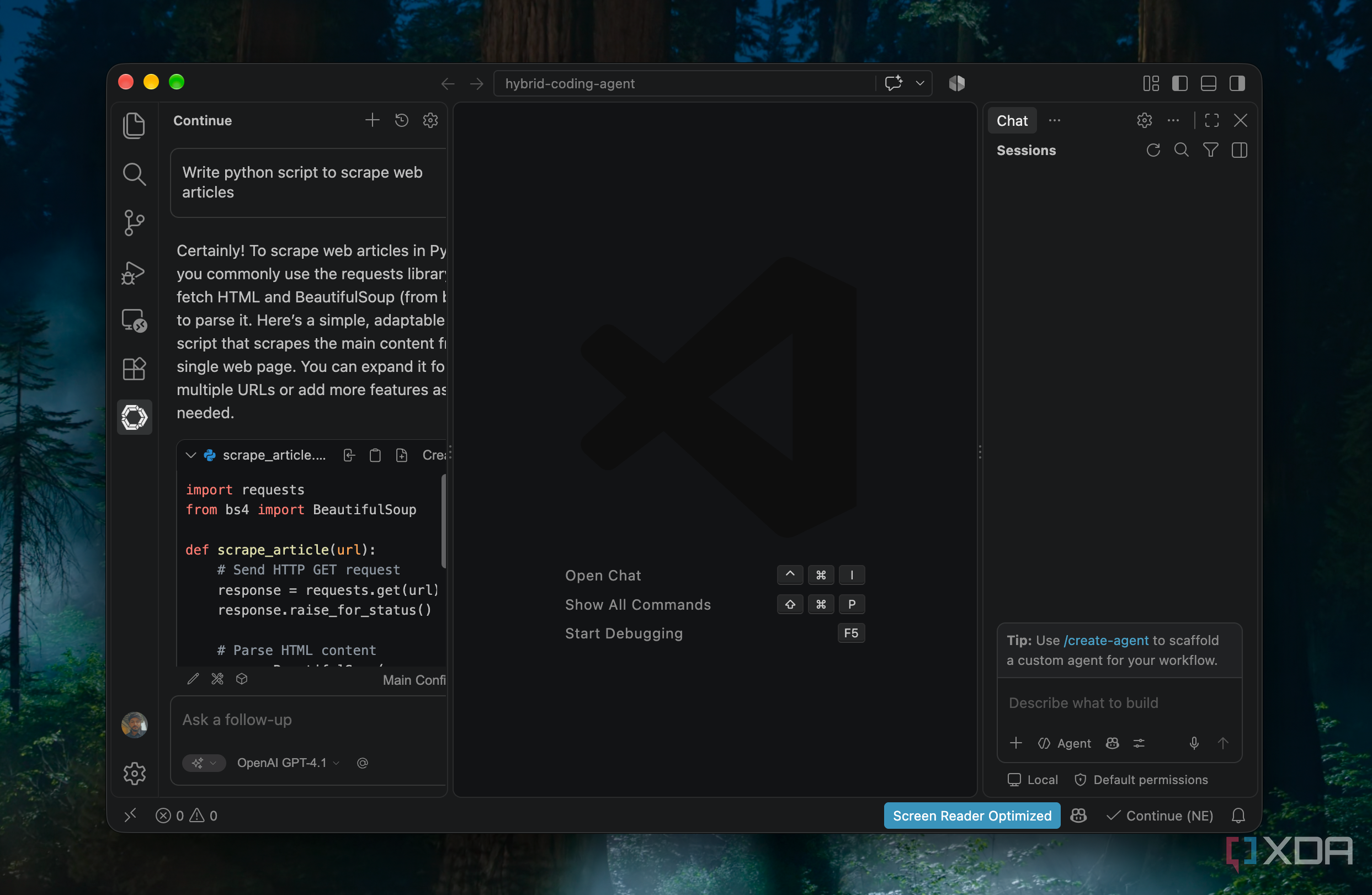The width and height of the screenshot is (1372, 895).
Task: Follow the /create-agent link in the tip
Action: coord(1105,640)
